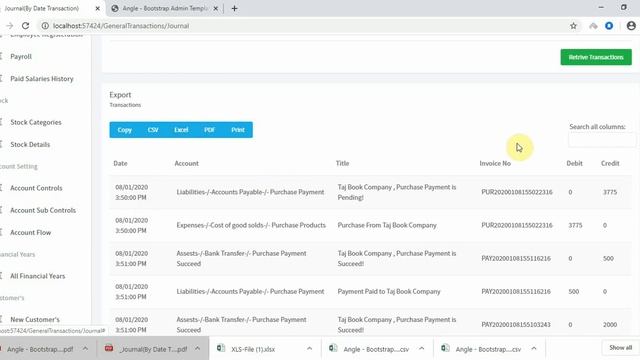Switch to Angle - Bootstrap Admin Template tab

pos(165,8)
